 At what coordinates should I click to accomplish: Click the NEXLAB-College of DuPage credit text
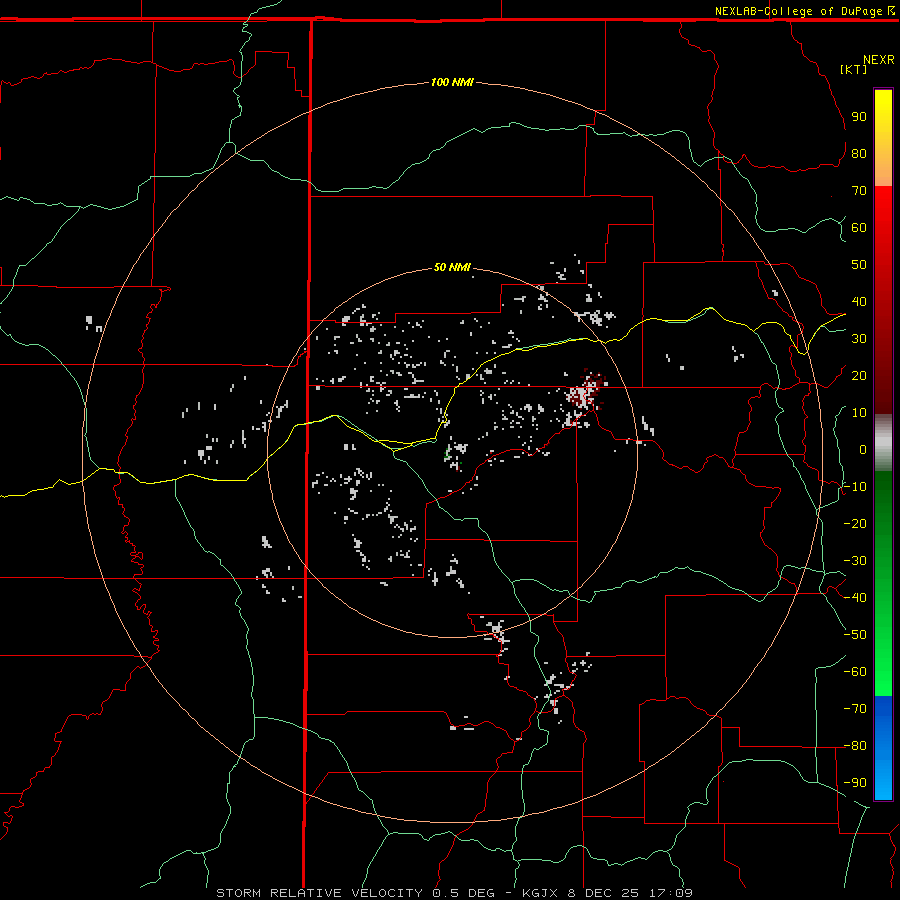coord(804,11)
